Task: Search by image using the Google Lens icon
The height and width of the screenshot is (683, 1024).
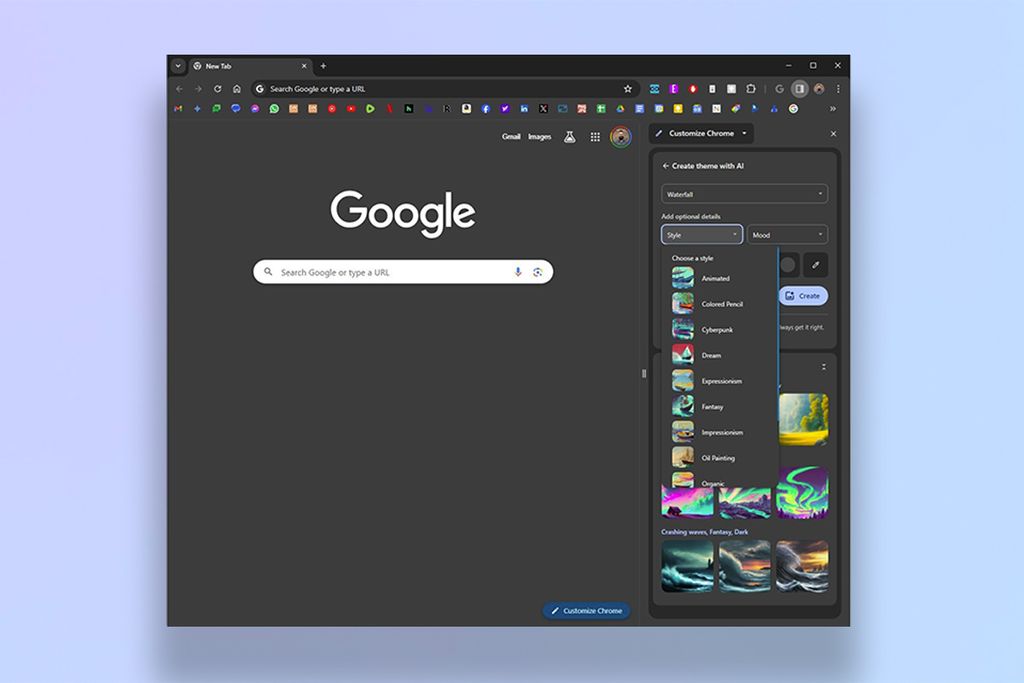Action: tap(538, 271)
